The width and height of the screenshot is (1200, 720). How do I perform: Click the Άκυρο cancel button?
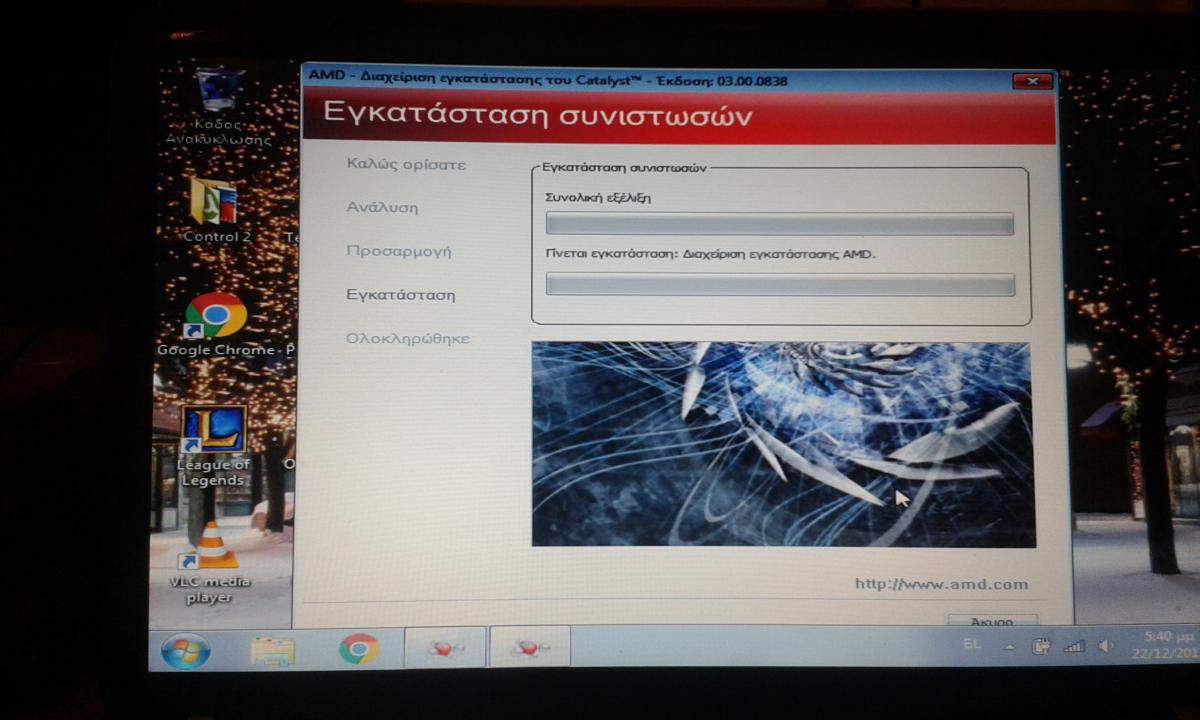tap(992, 621)
